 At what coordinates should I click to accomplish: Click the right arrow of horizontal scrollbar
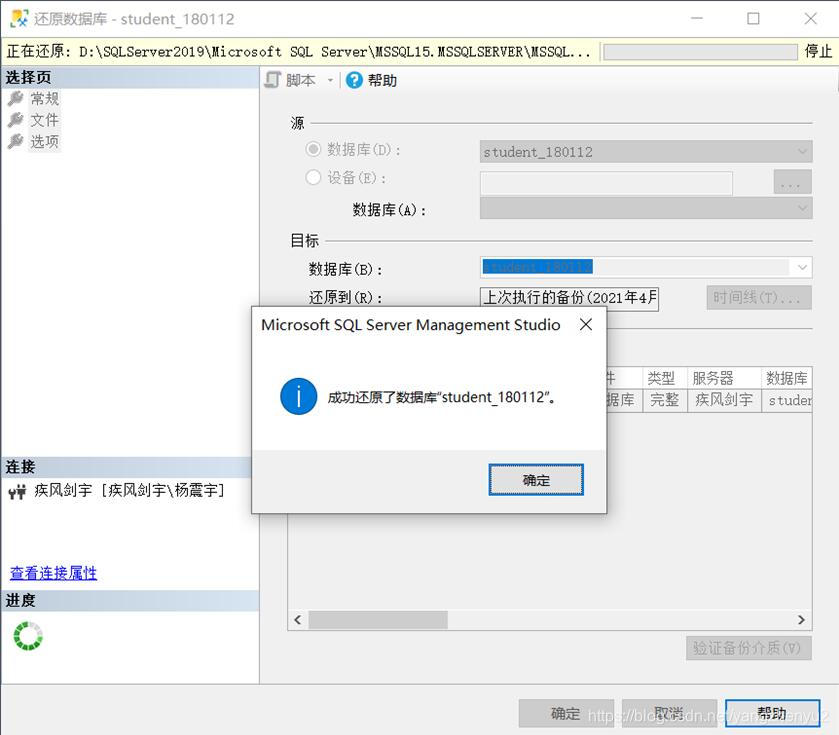pos(801,619)
